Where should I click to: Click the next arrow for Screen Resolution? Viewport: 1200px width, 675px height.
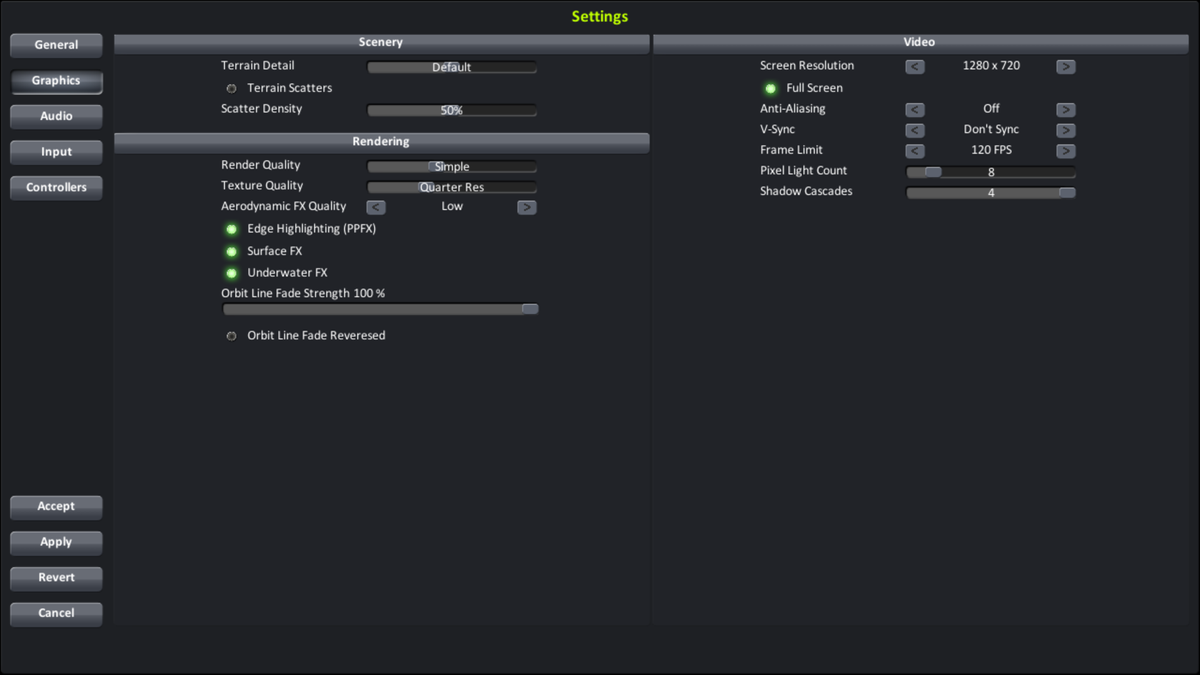(1065, 66)
